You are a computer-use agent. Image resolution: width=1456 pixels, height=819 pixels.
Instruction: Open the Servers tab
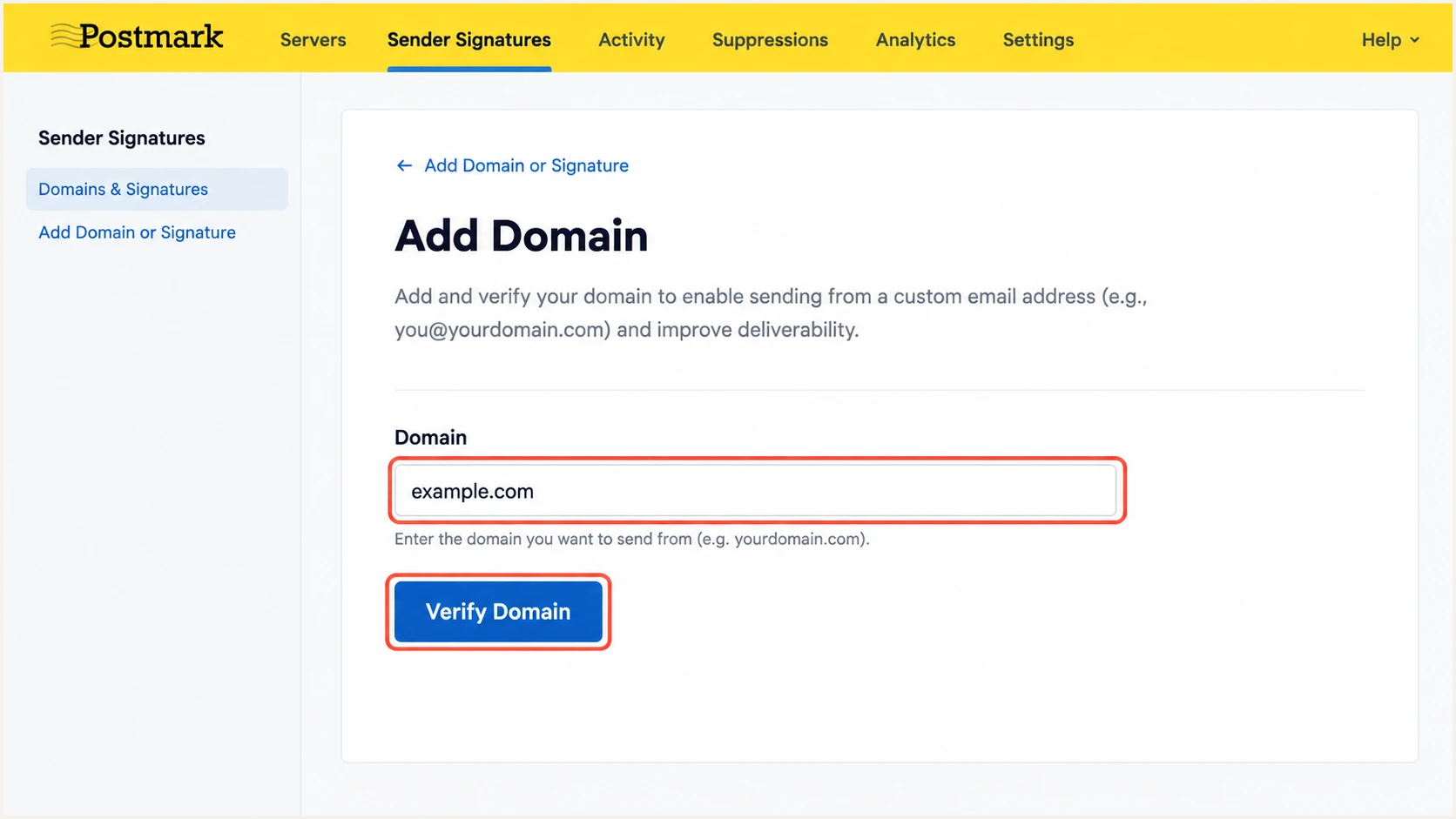(313, 40)
